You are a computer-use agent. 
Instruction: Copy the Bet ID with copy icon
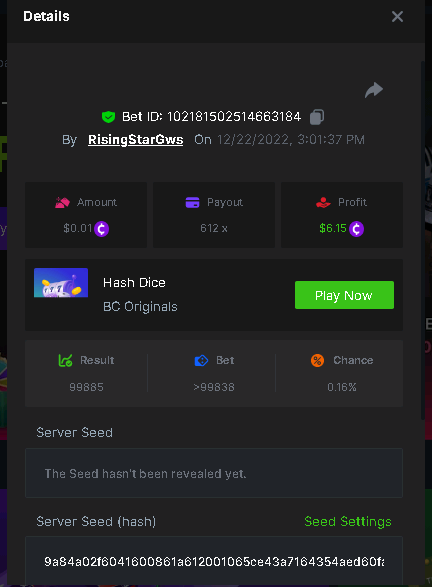(317, 117)
